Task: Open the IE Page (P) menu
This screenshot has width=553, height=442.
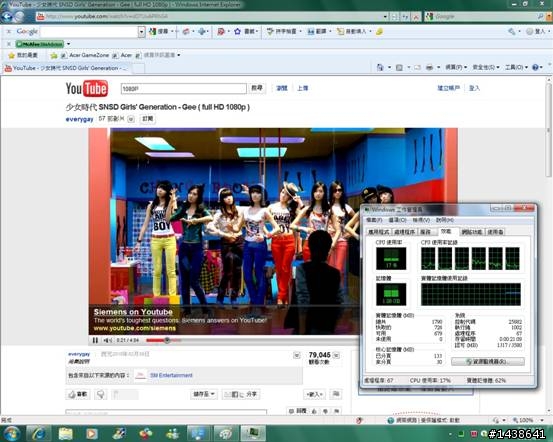Action: point(456,67)
